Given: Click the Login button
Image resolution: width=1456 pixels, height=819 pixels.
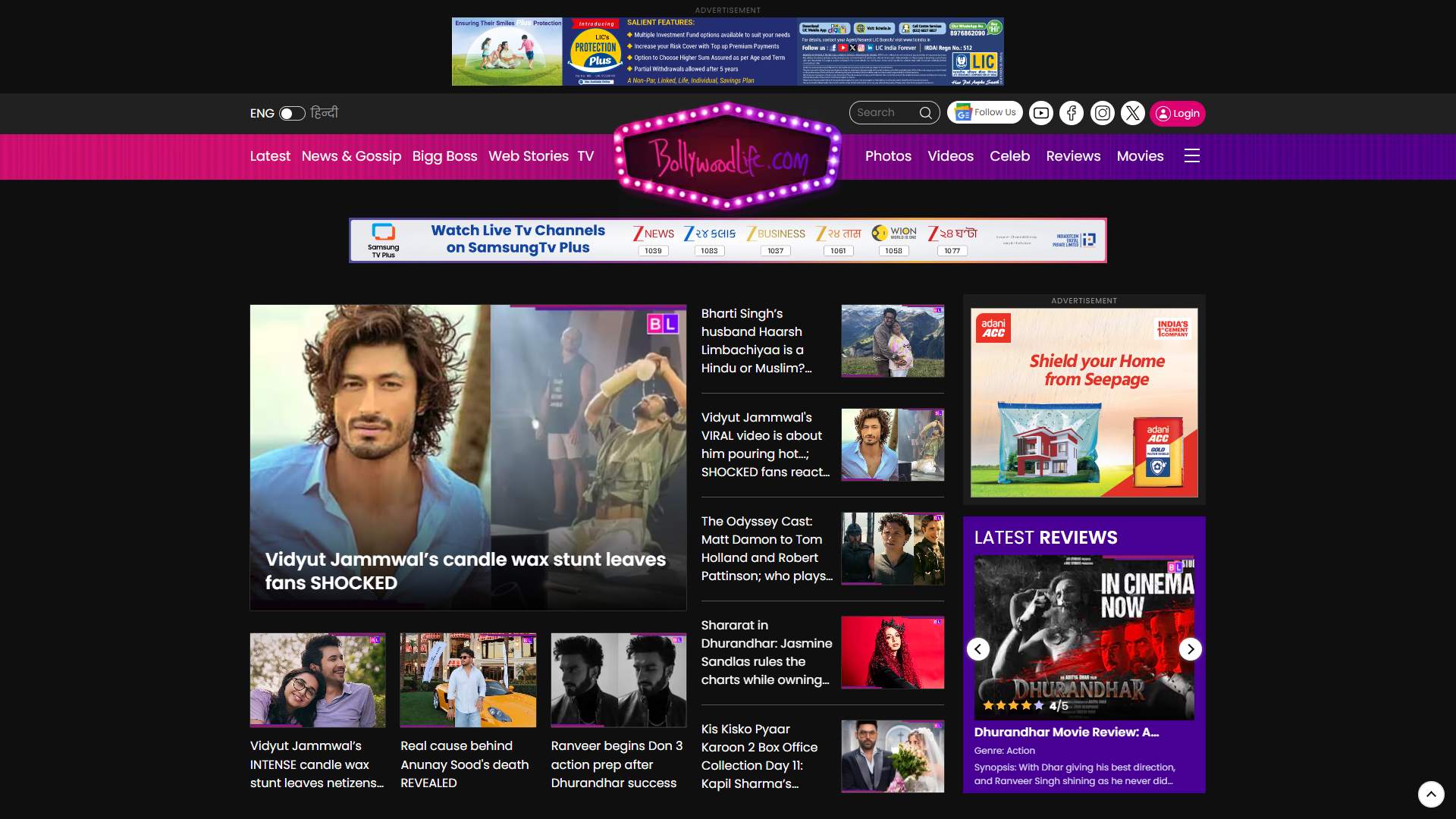Looking at the screenshot, I should click(1178, 113).
